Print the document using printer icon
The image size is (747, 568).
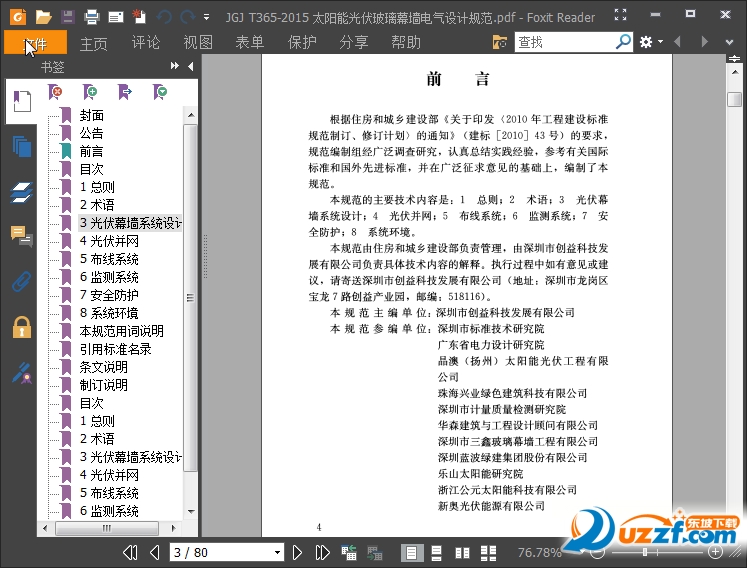coord(91,17)
